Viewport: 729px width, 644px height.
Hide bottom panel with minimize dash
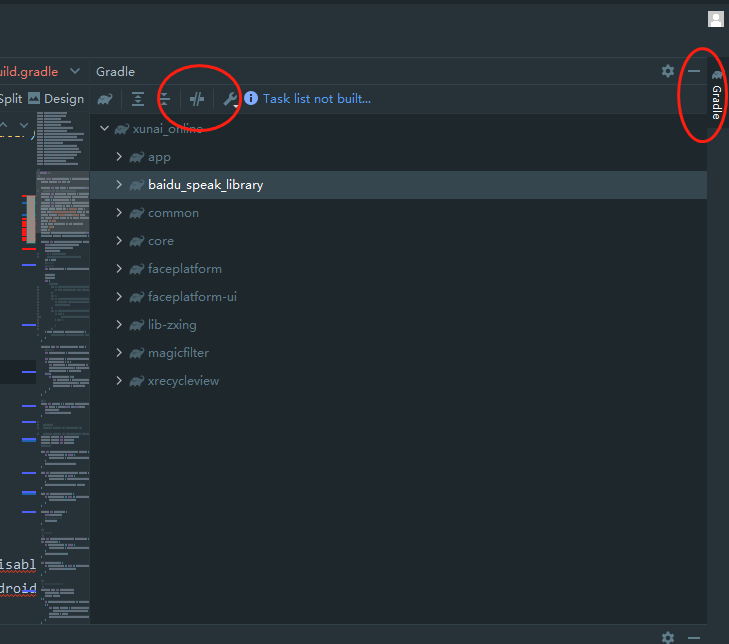(694, 638)
